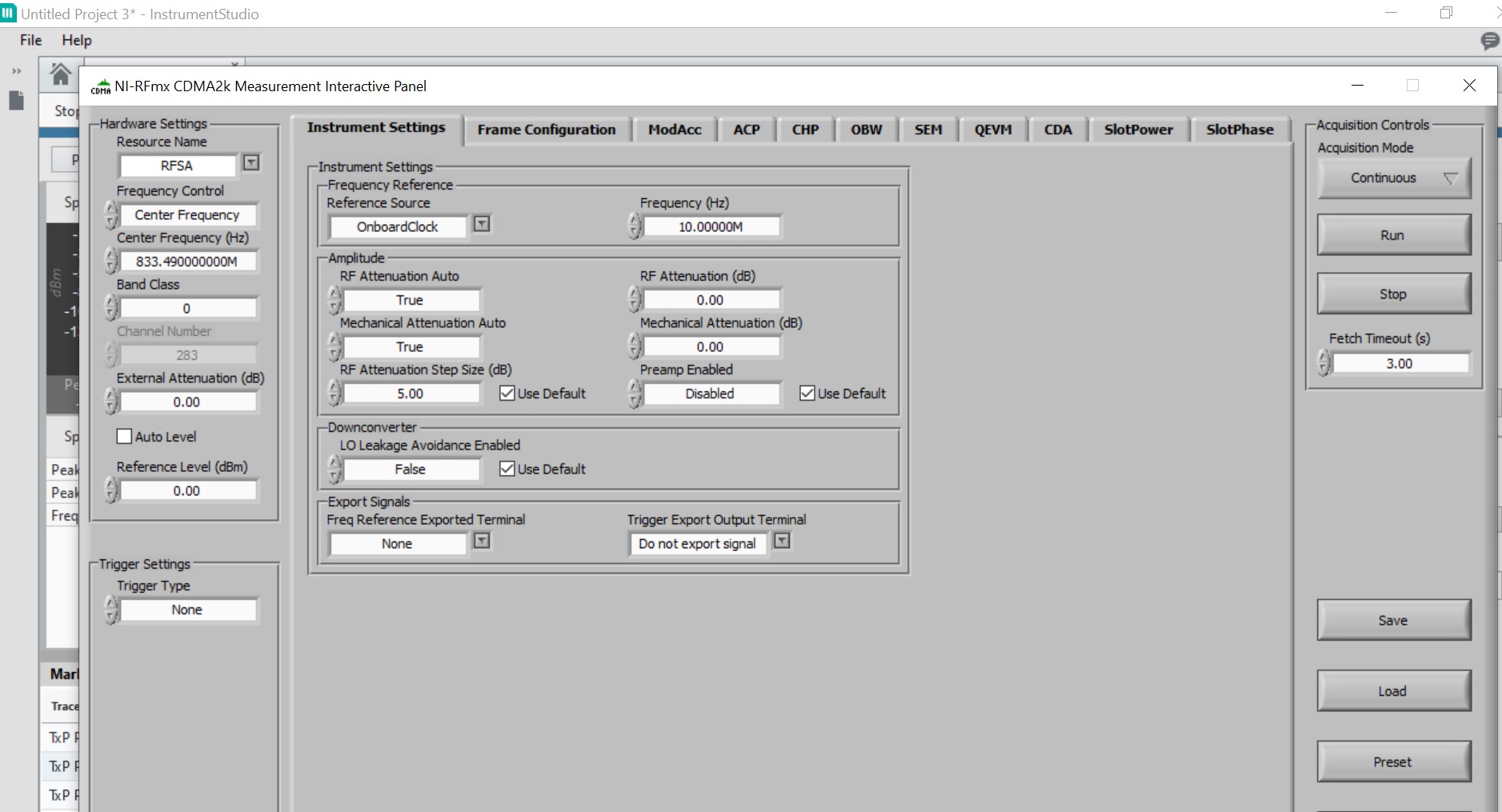Switch to the OBW tab
Viewport: 1502px width, 812px height.
coord(867,130)
